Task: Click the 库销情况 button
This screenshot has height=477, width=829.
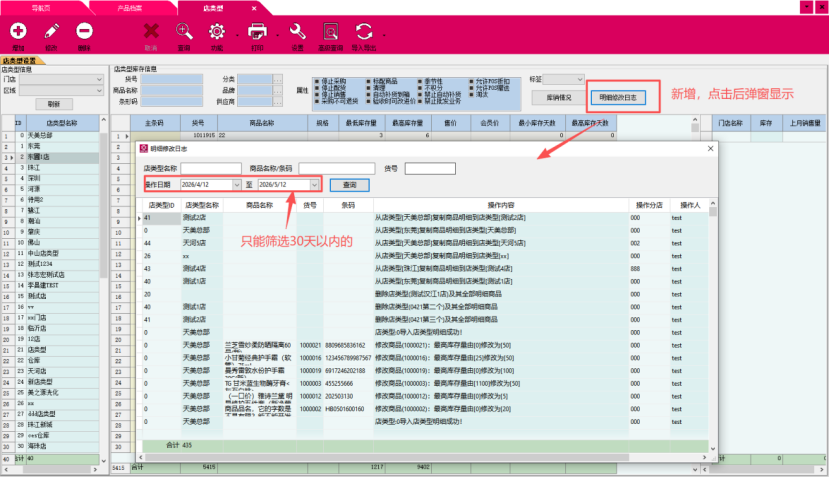Action: [x=558, y=97]
